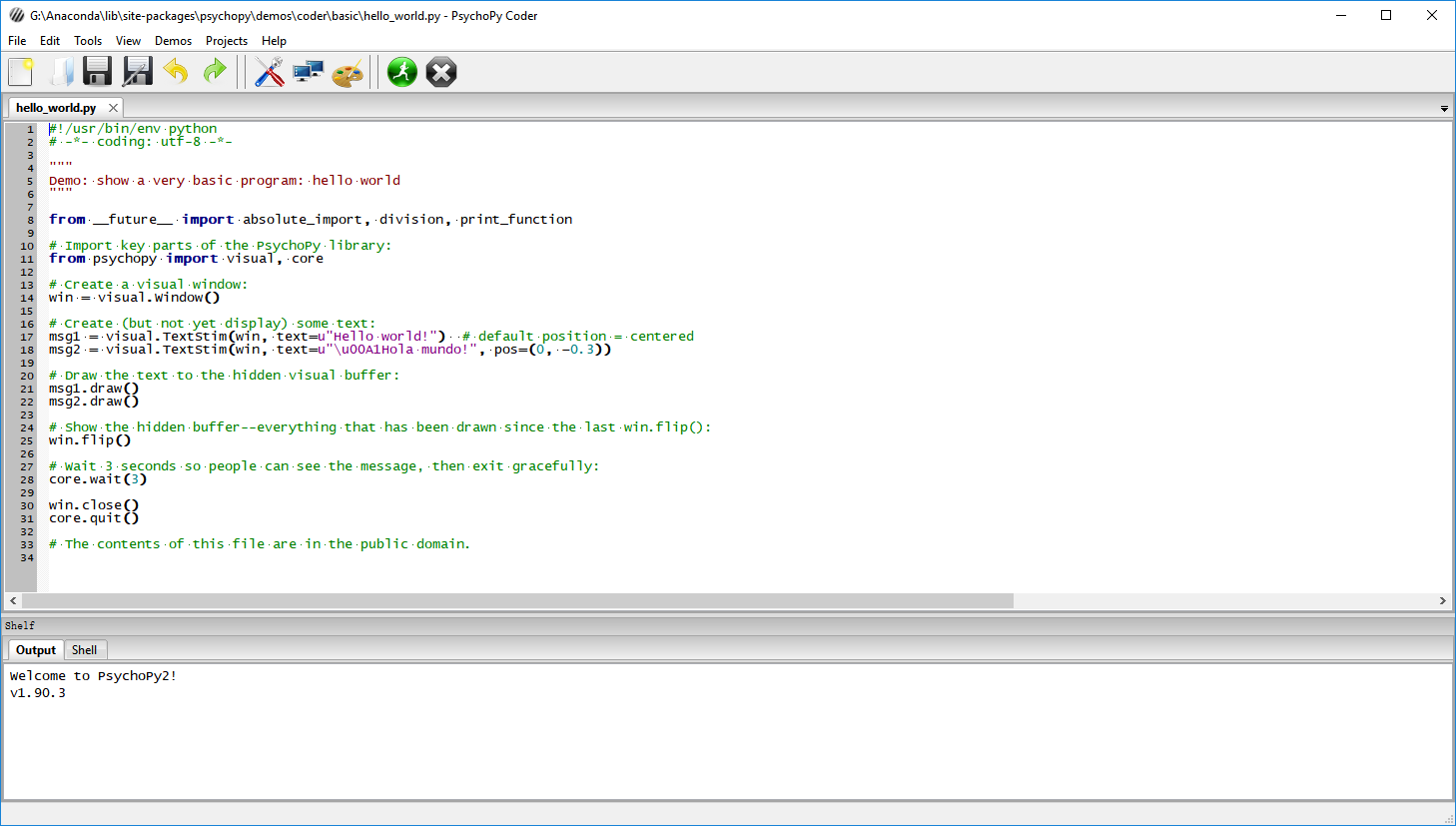Open Monitor Center with the monitor icon

click(308, 72)
